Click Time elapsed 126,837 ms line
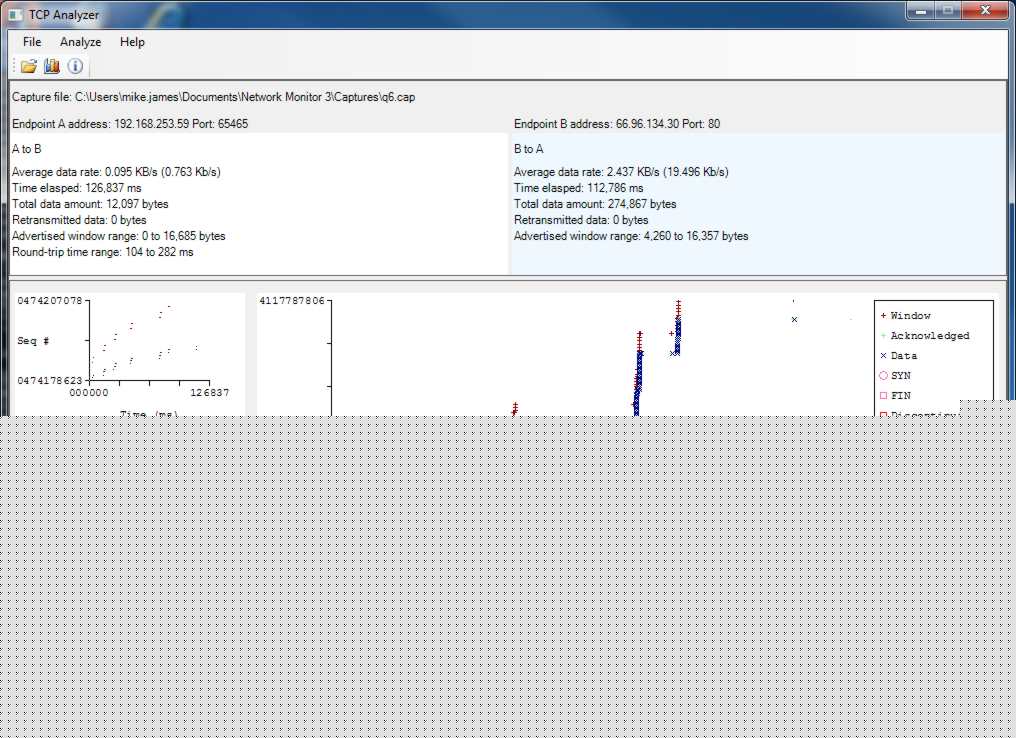This screenshot has width=1016, height=738. pos(76,188)
